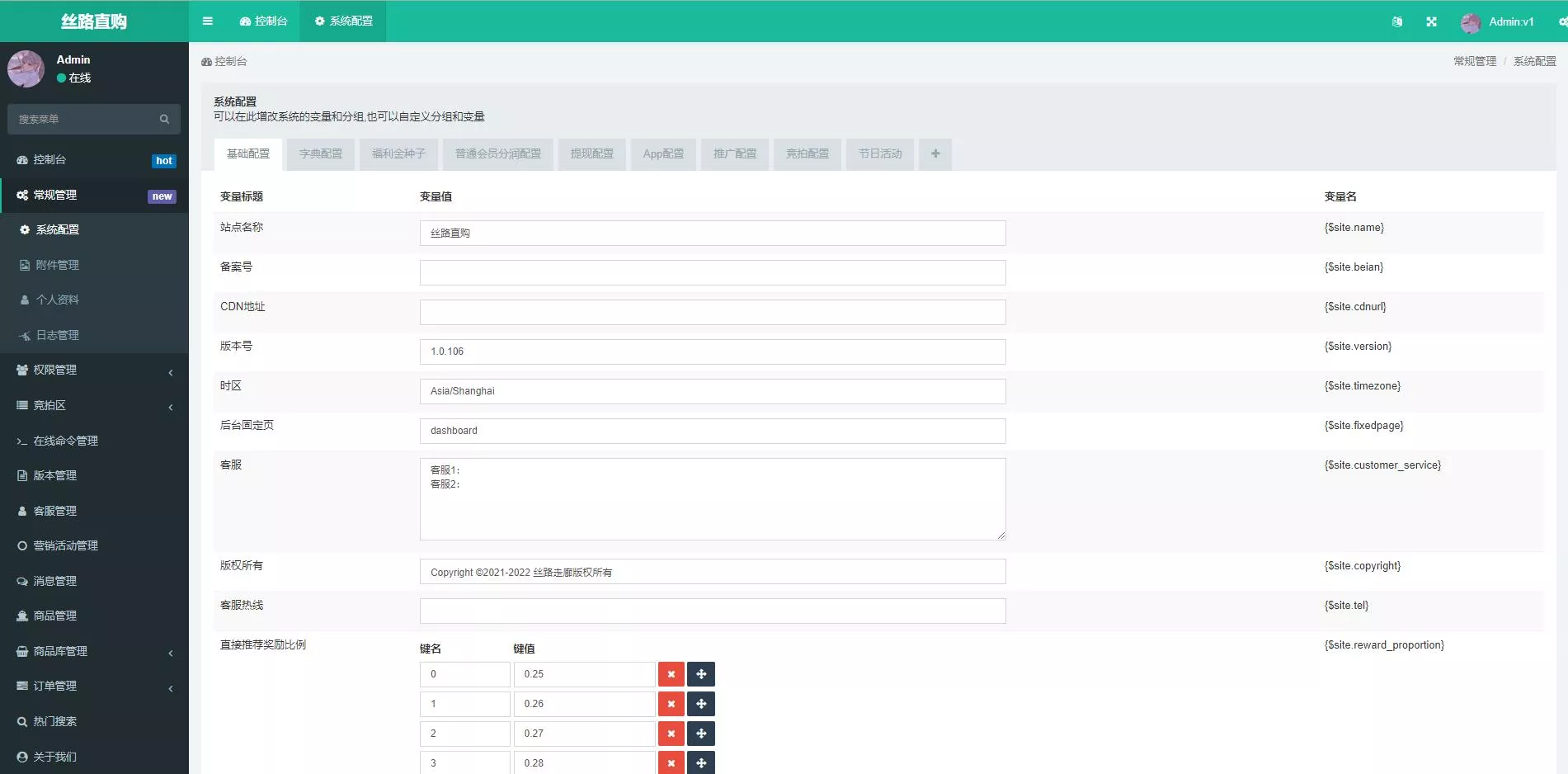The height and width of the screenshot is (774, 1568).
Task: Click into the 客服 textarea
Action: tap(712, 499)
